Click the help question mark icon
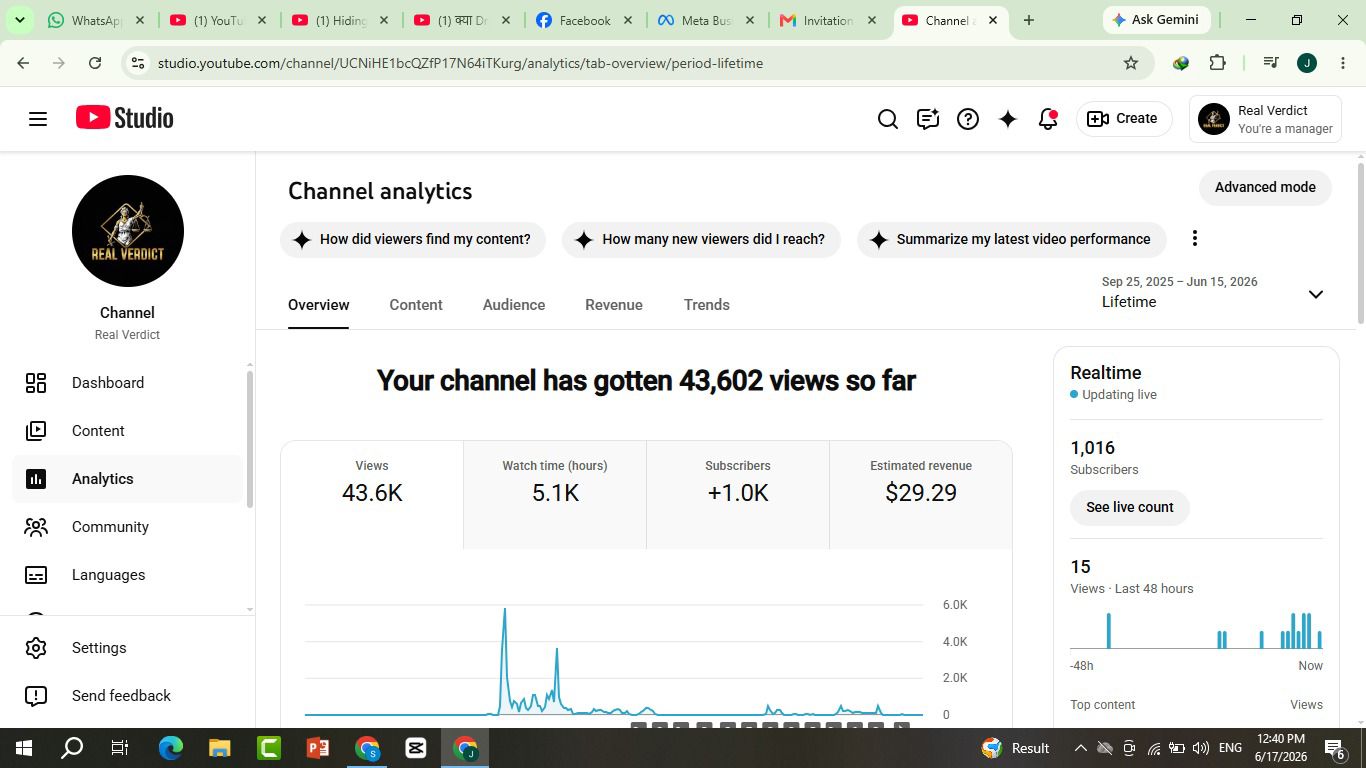Screen dimensions: 1366x768 [968, 119]
